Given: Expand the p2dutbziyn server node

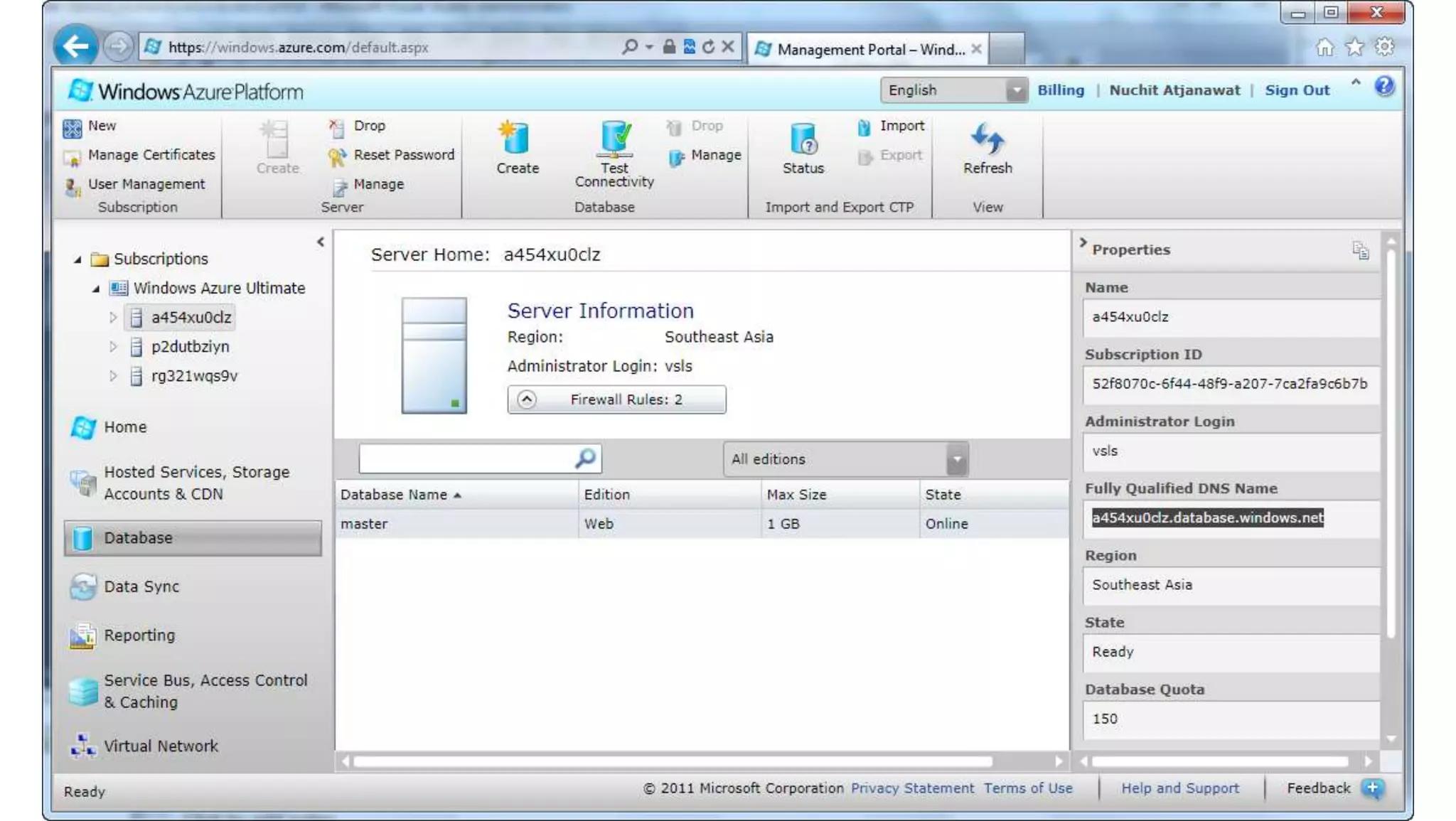Looking at the screenshot, I should tap(112, 347).
